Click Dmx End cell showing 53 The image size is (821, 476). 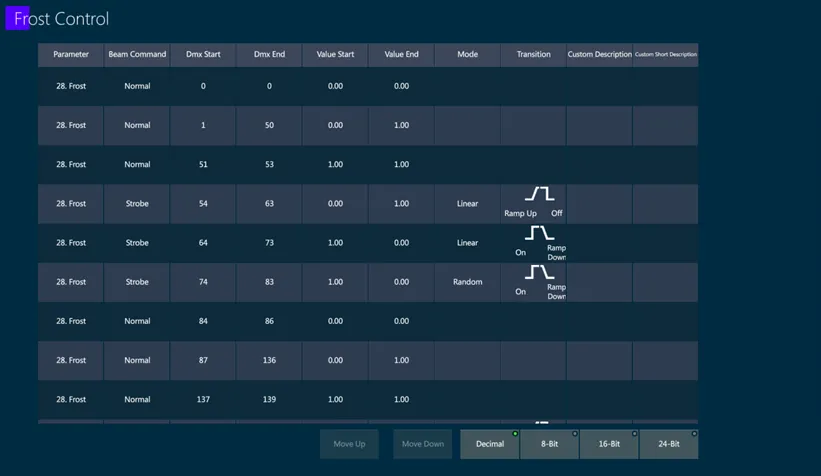(x=269, y=164)
